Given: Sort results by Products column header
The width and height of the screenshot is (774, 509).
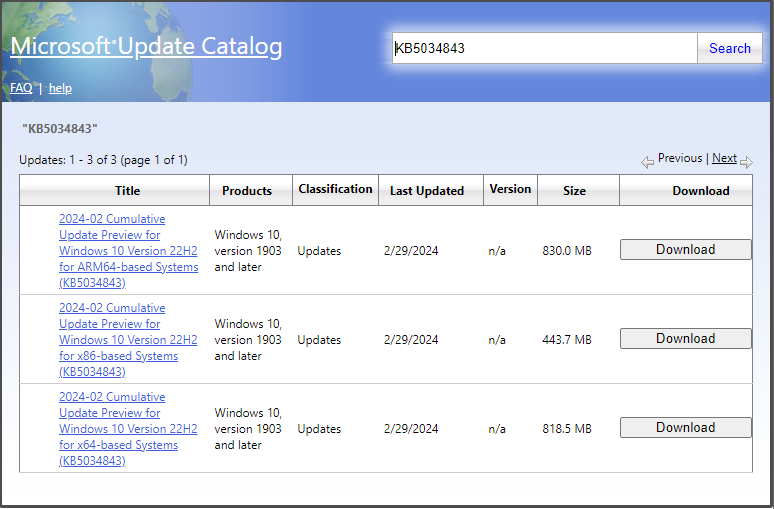Looking at the screenshot, I should point(251,190).
